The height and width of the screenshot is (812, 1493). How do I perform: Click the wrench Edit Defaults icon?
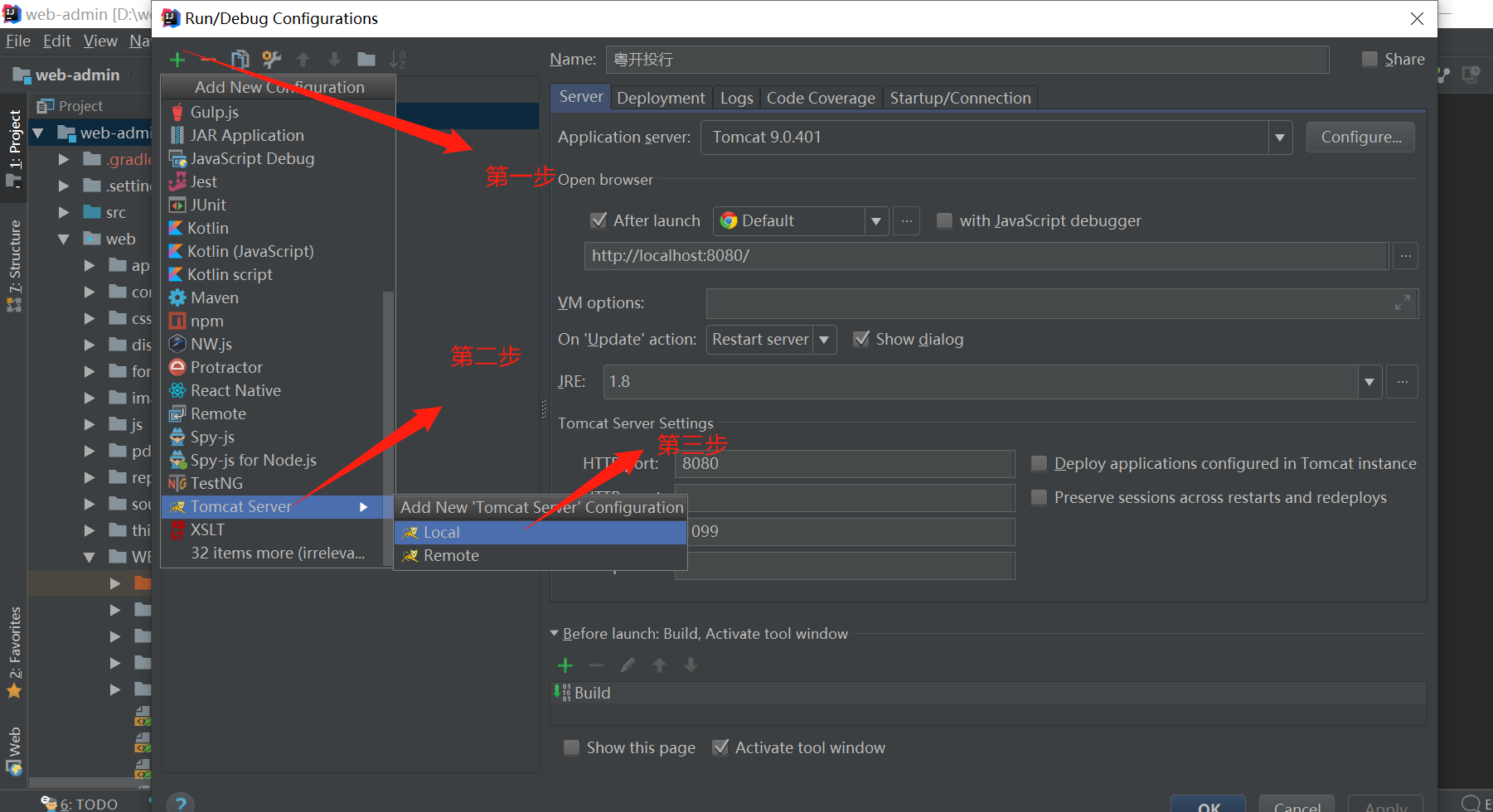point(271,60)
